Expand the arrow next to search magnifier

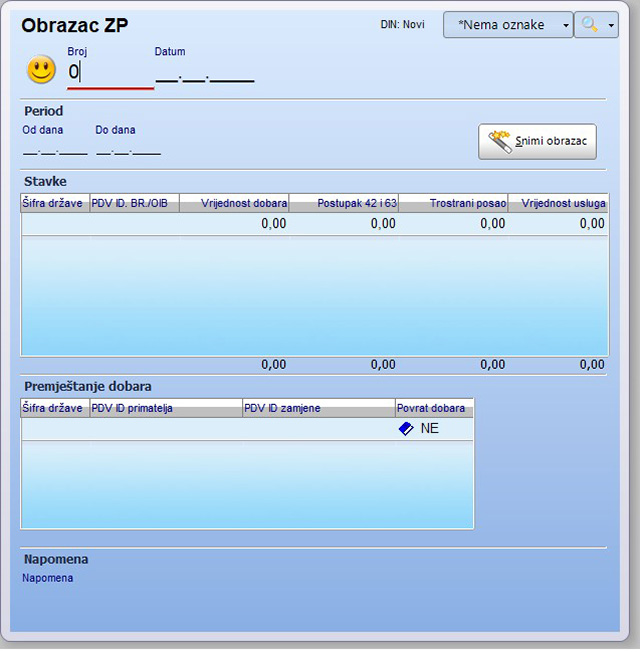611,25
